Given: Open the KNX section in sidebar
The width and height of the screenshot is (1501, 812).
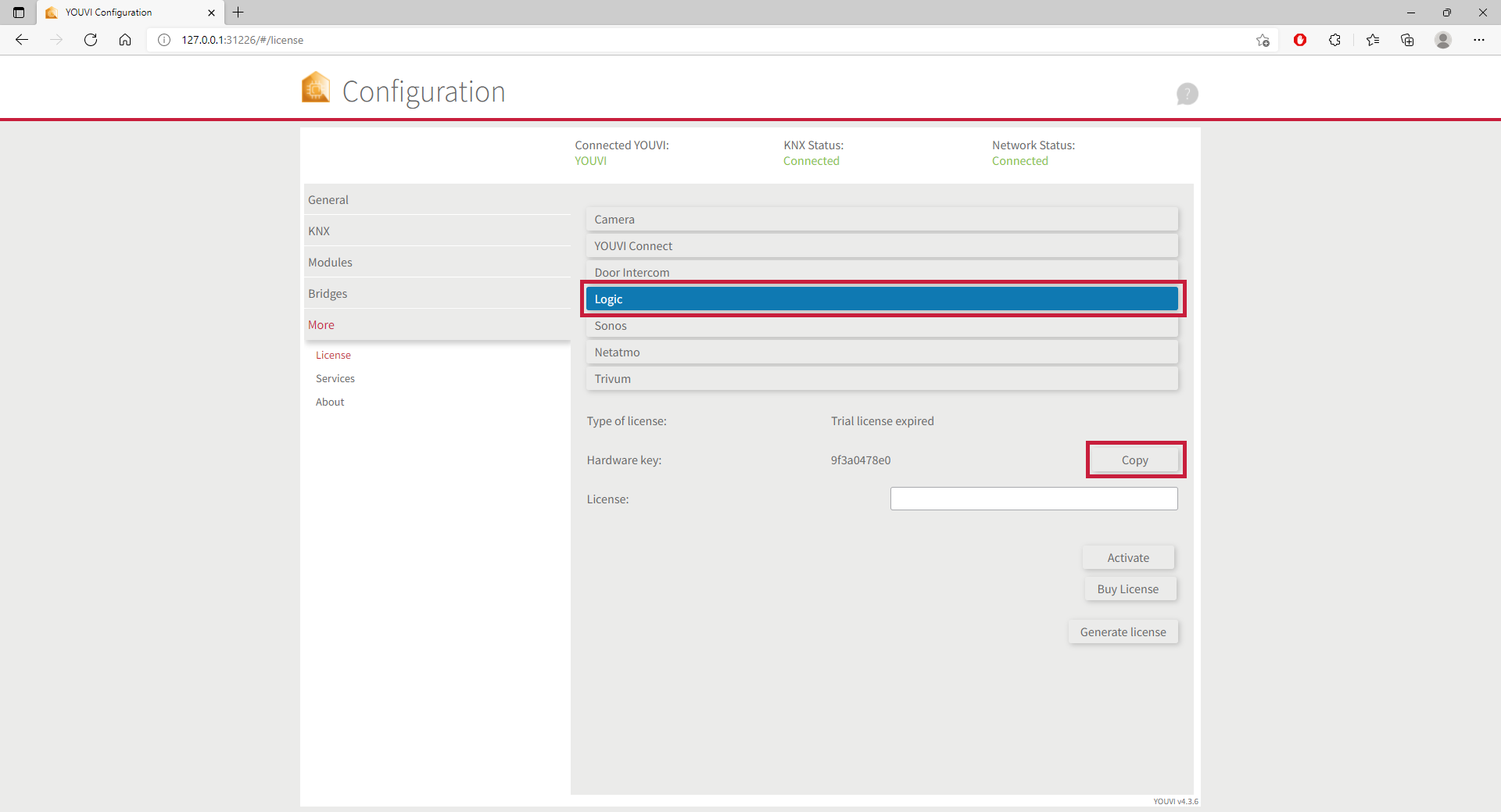Looking at the screenshot, I should tap(438, 231).
